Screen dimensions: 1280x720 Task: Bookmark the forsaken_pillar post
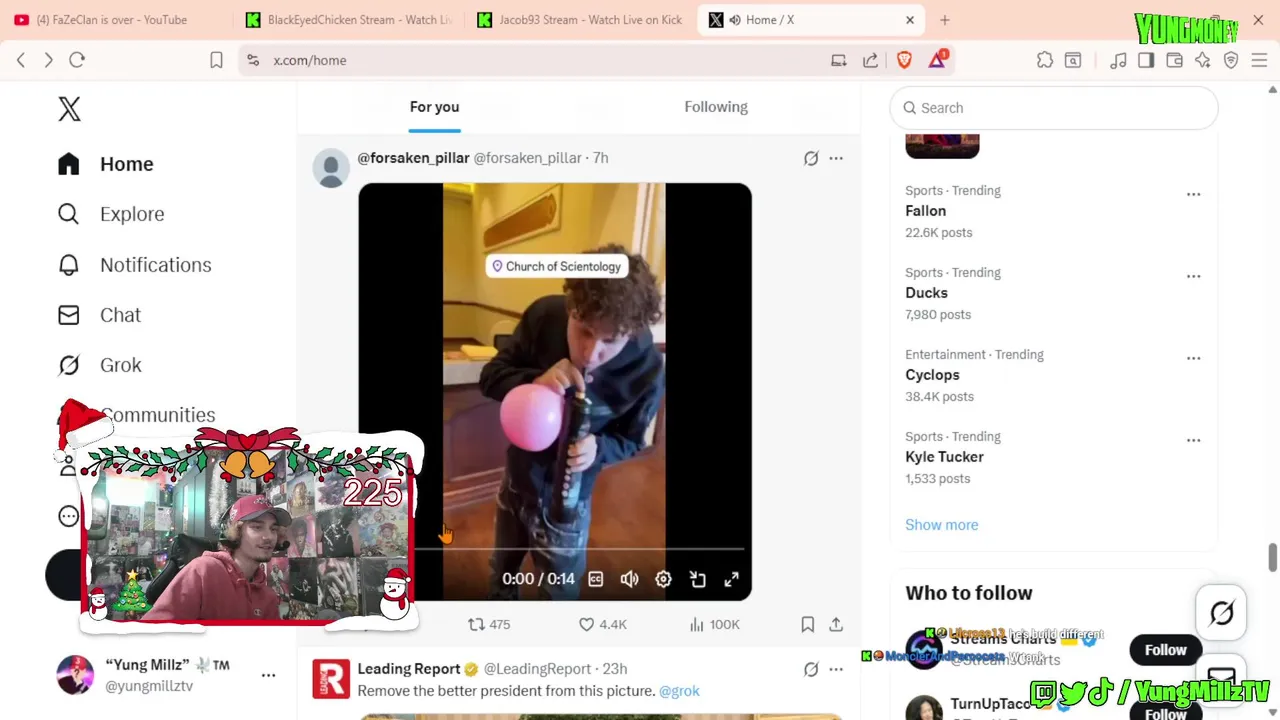pos(807,624)
